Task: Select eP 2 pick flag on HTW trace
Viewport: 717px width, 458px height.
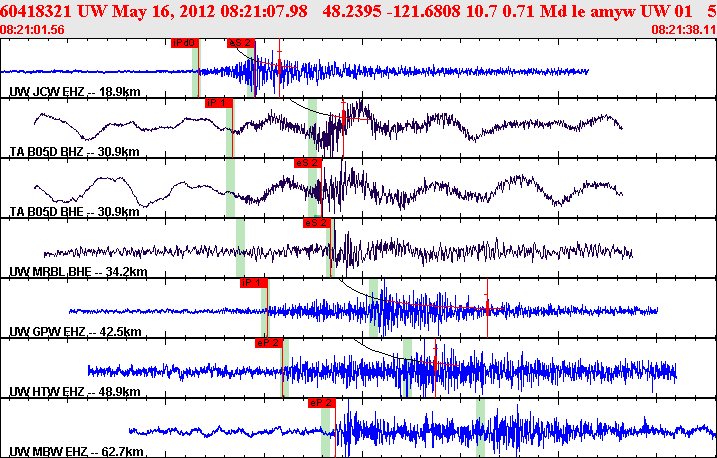Action: coord(269,343)
